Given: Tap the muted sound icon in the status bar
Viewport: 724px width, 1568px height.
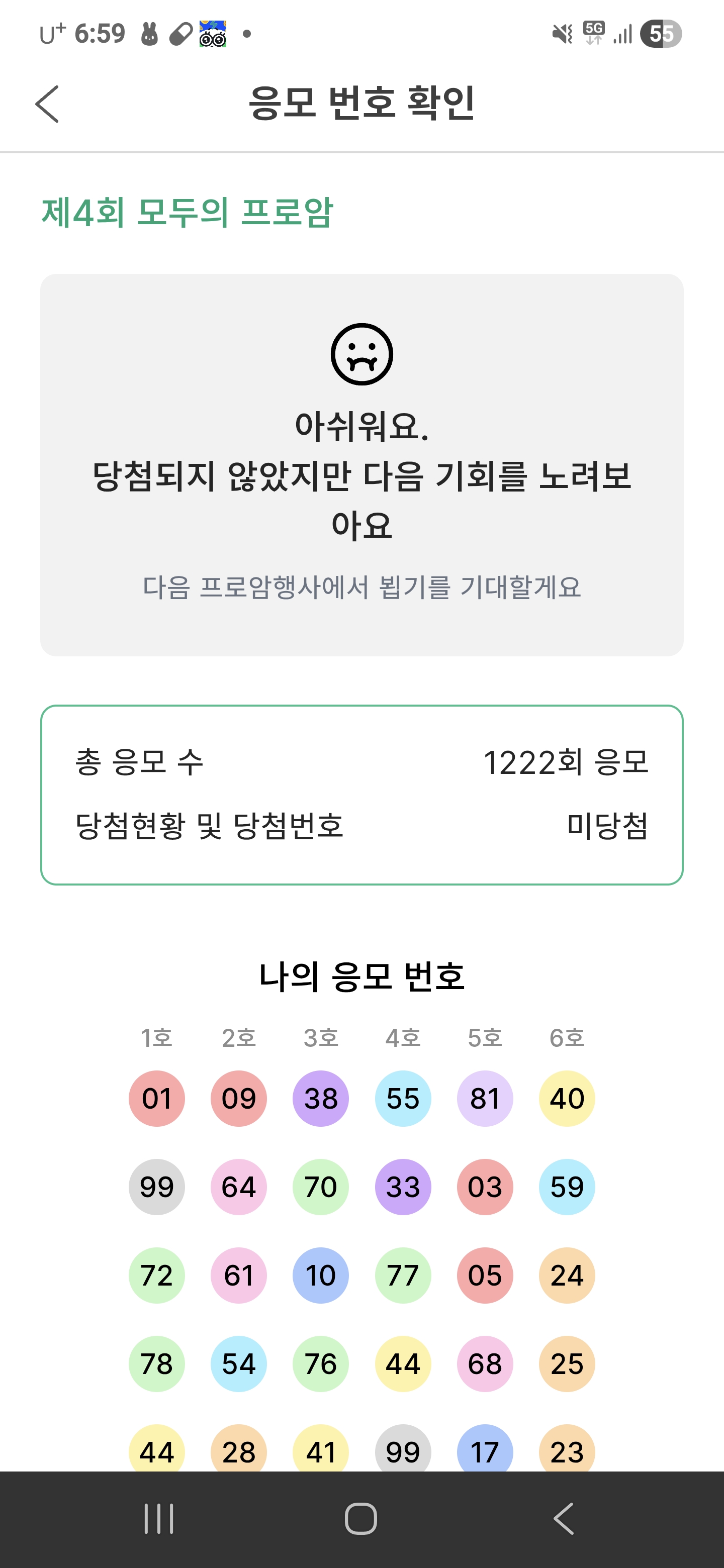Looking at the screenshot, I should (x=562, y=34).
